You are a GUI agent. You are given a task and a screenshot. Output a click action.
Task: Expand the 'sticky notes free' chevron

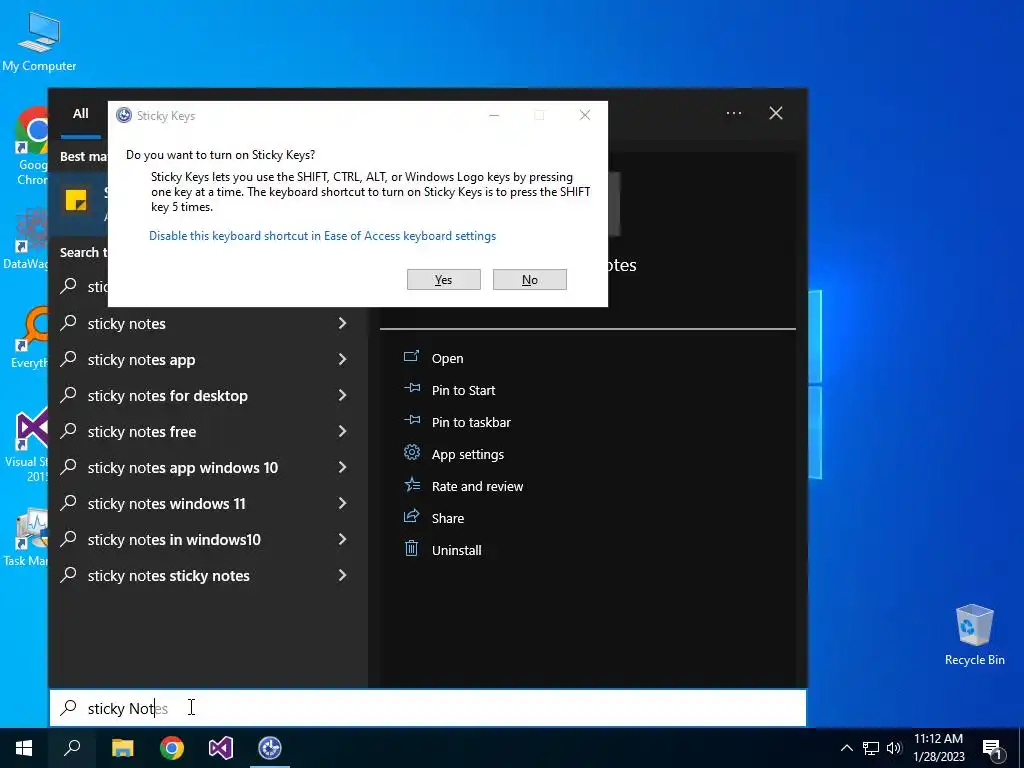342,431
